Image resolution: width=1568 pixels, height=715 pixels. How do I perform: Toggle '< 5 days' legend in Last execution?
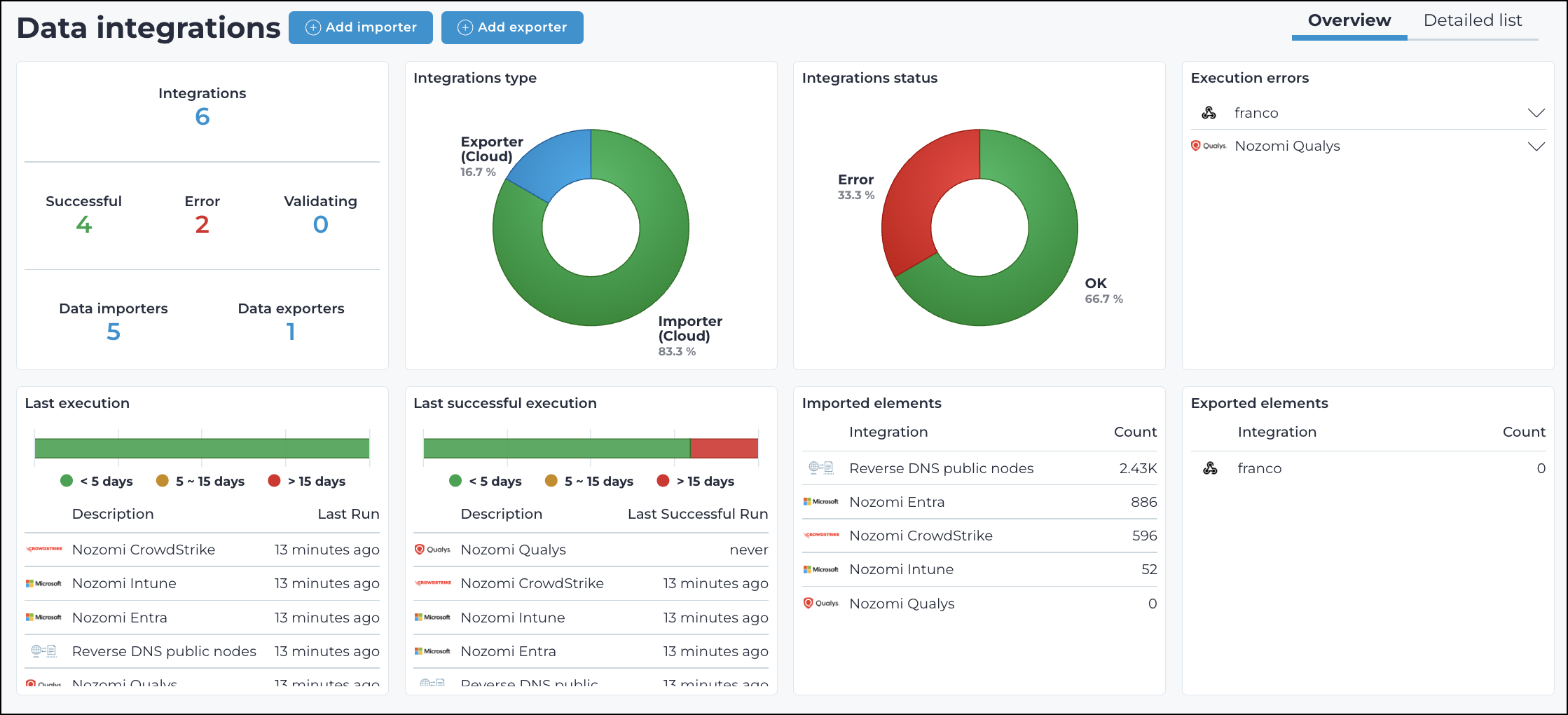tap(97, 481)
